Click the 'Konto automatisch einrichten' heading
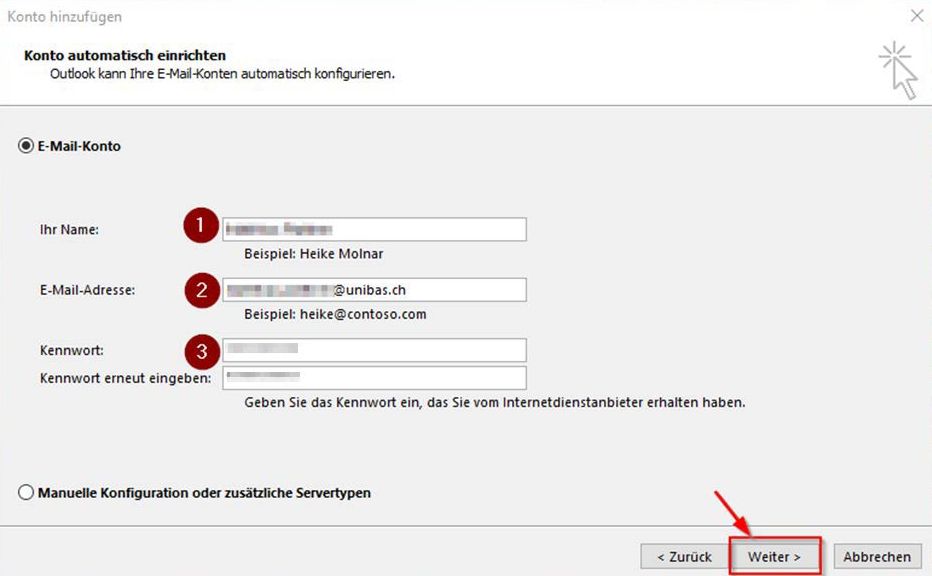Screen dimensions: 932x576 [125, 56]
